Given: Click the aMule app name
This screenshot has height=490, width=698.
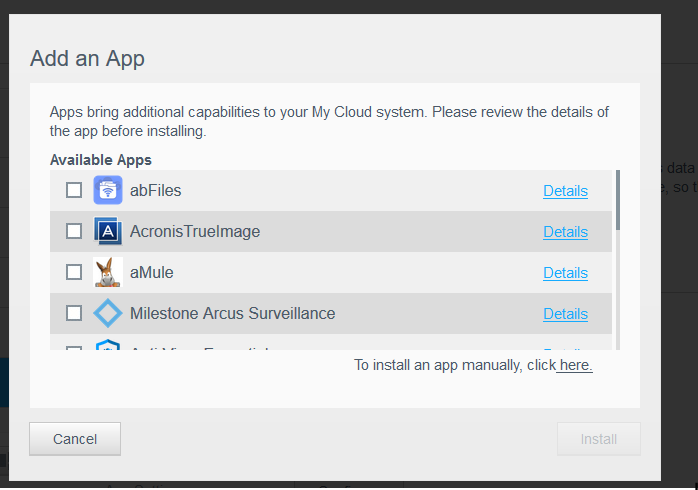Looking at the screenshot, I should pos(152,272).
